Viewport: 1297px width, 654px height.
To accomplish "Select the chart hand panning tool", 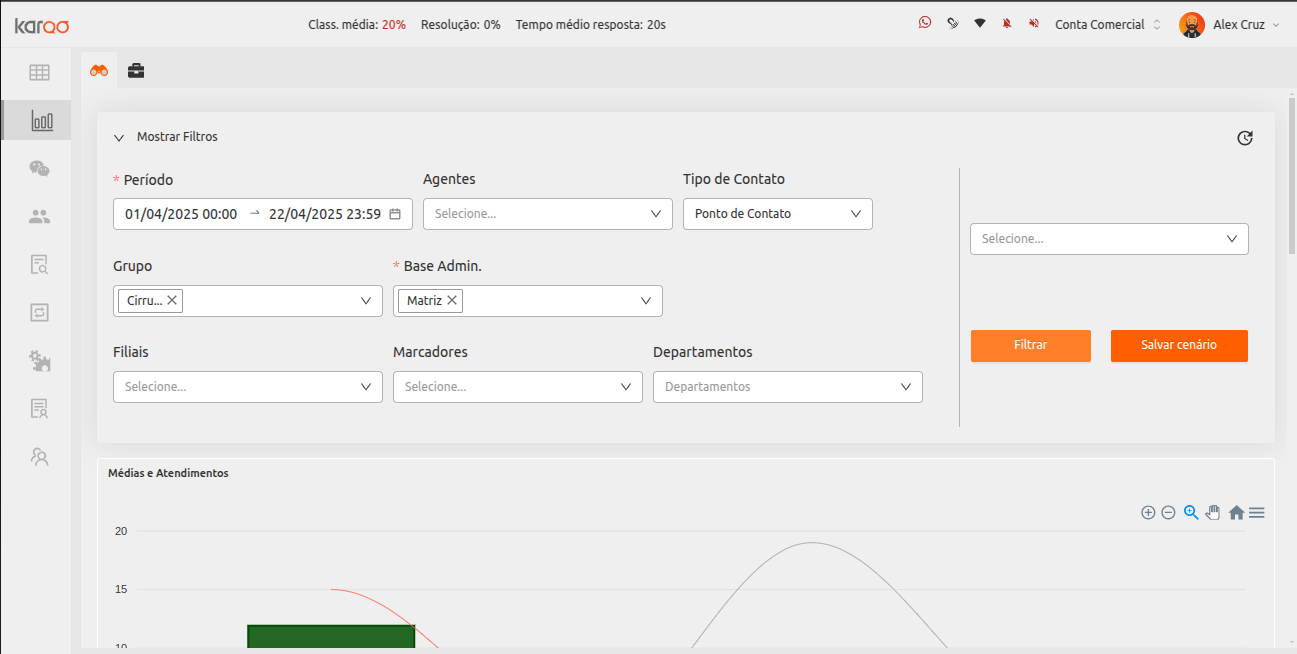I will (1213, 512).
